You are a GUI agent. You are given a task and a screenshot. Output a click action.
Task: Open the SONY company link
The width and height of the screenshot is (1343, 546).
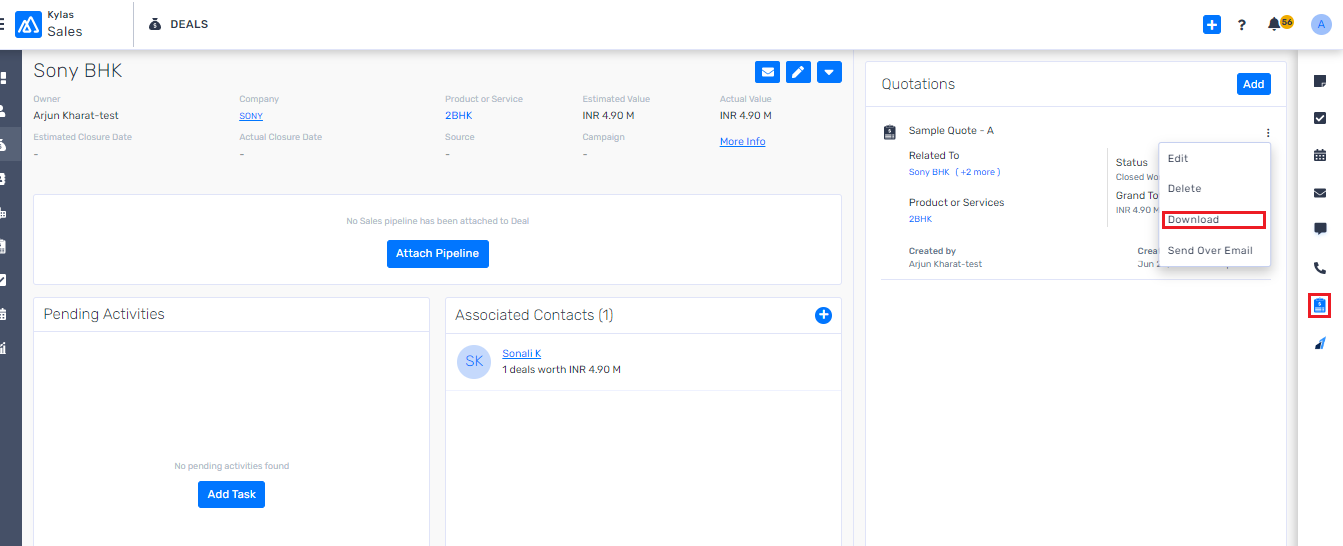(x=251, y=116)
